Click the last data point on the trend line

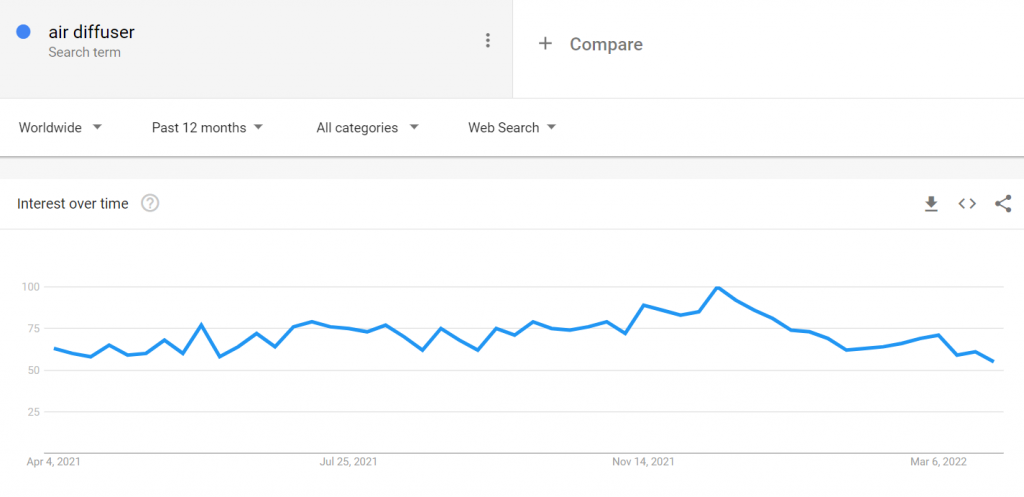993,361
